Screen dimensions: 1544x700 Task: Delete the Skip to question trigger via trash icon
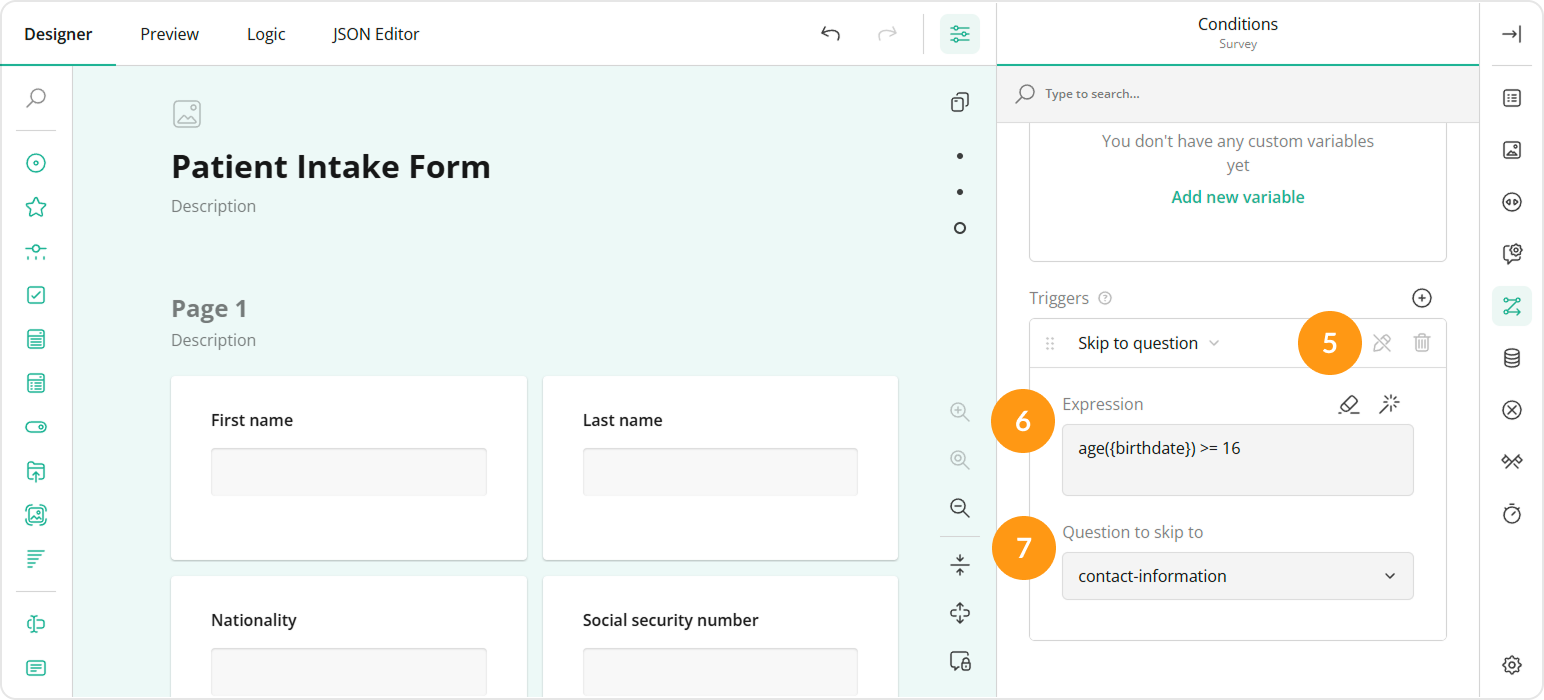click(x=1422, y=342)
